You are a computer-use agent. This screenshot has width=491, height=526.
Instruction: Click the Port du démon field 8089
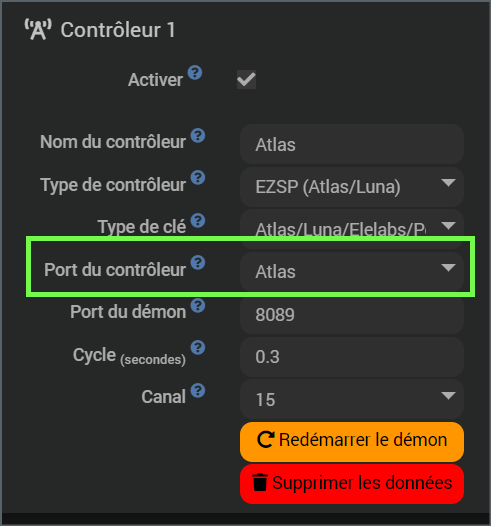coord(352,314)
